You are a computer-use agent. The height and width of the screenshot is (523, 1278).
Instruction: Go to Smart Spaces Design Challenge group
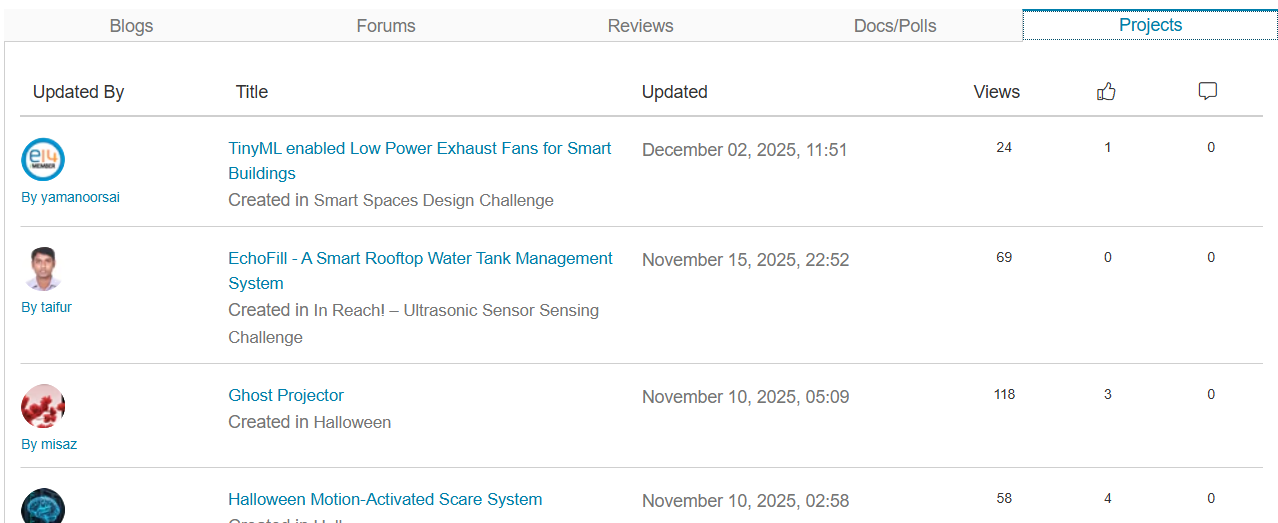(433, 201)
